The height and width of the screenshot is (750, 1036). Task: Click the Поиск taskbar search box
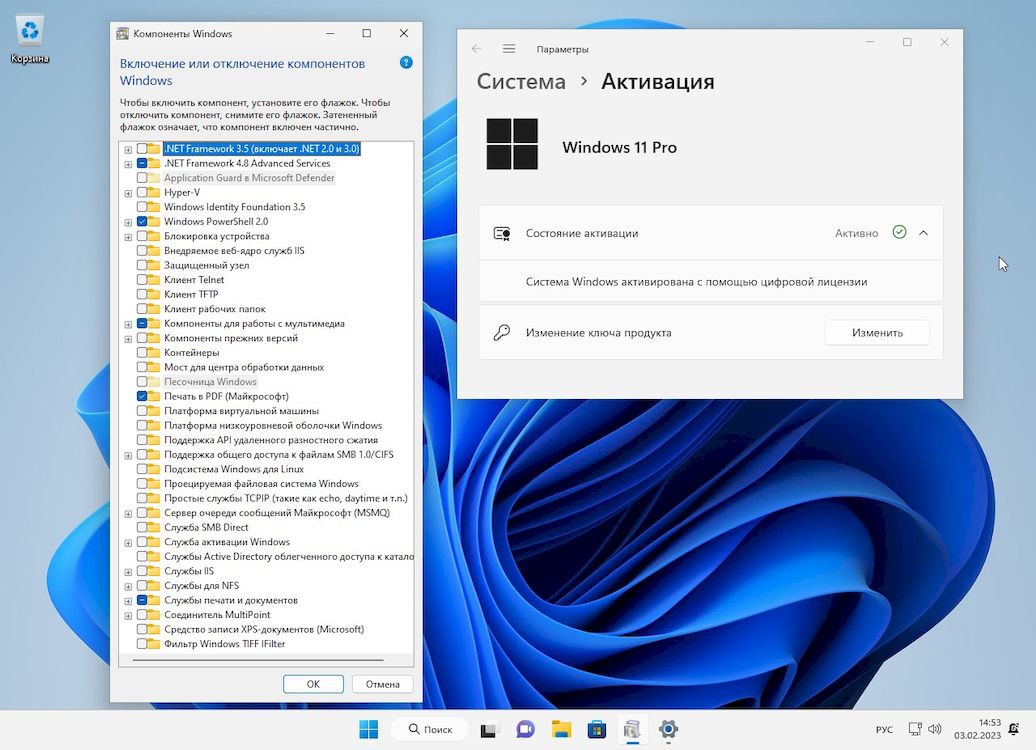pyautogui.click(x=430, y=730)
